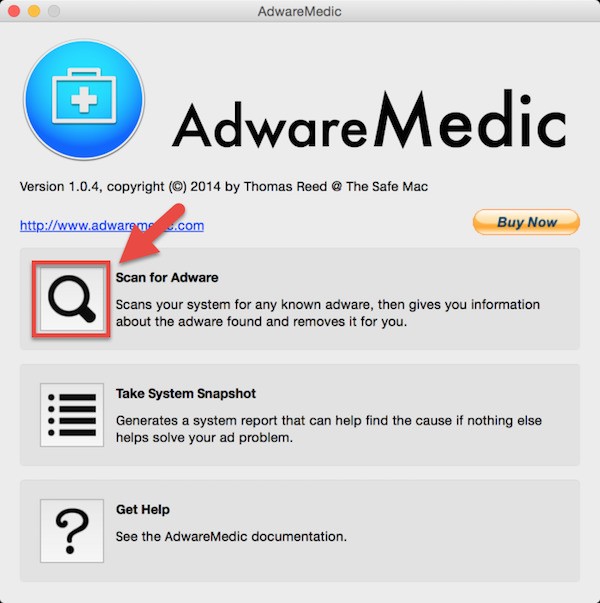The height and width of the screenshot is (603, 600).
Task: Start scan with the magnifying glass icon
Action: (72, 299)
